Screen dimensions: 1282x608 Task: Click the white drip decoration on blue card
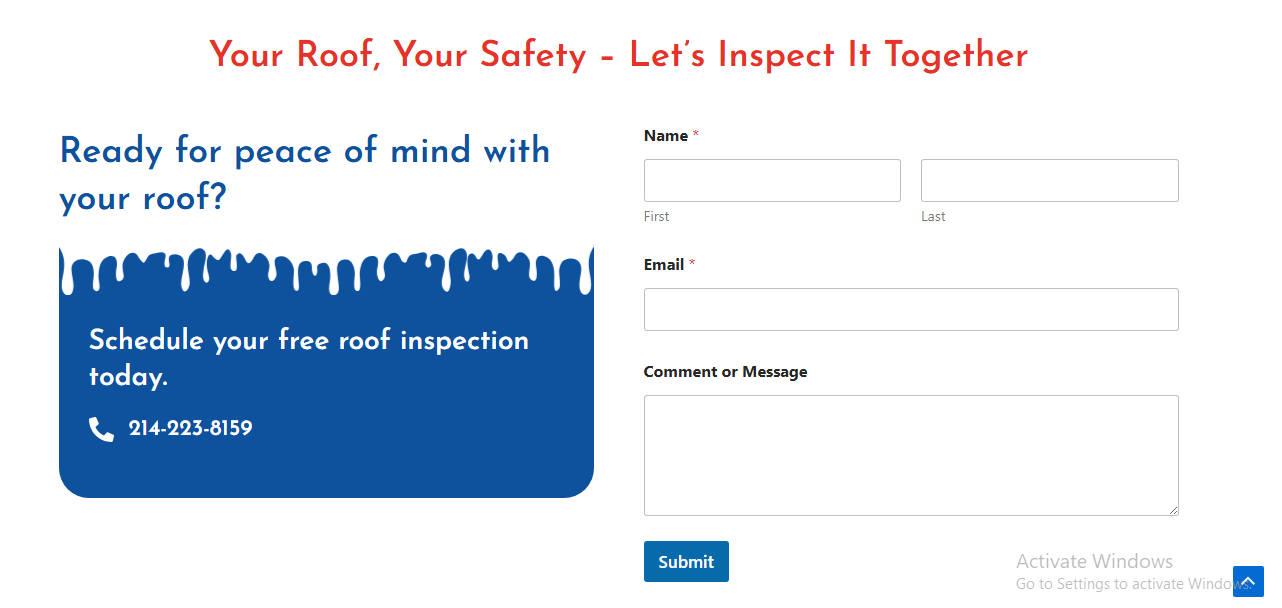click(326, 268)
